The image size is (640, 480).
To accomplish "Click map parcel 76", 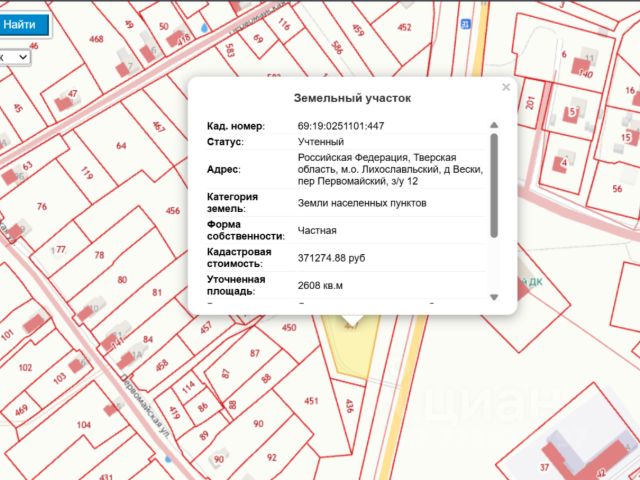I will (42, 207).
